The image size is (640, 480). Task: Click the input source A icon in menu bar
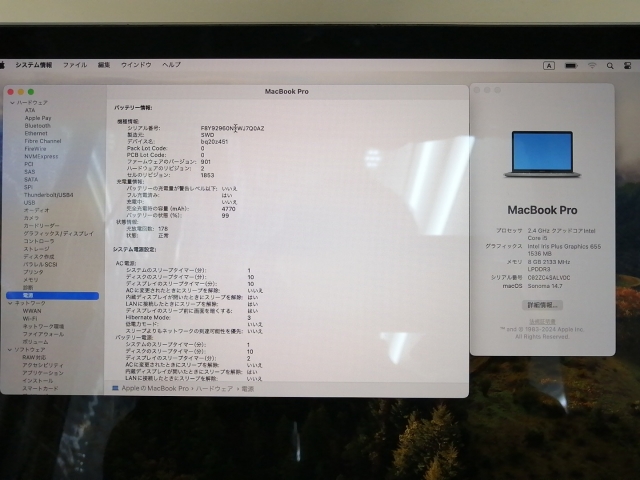click(x=549, y=65)
